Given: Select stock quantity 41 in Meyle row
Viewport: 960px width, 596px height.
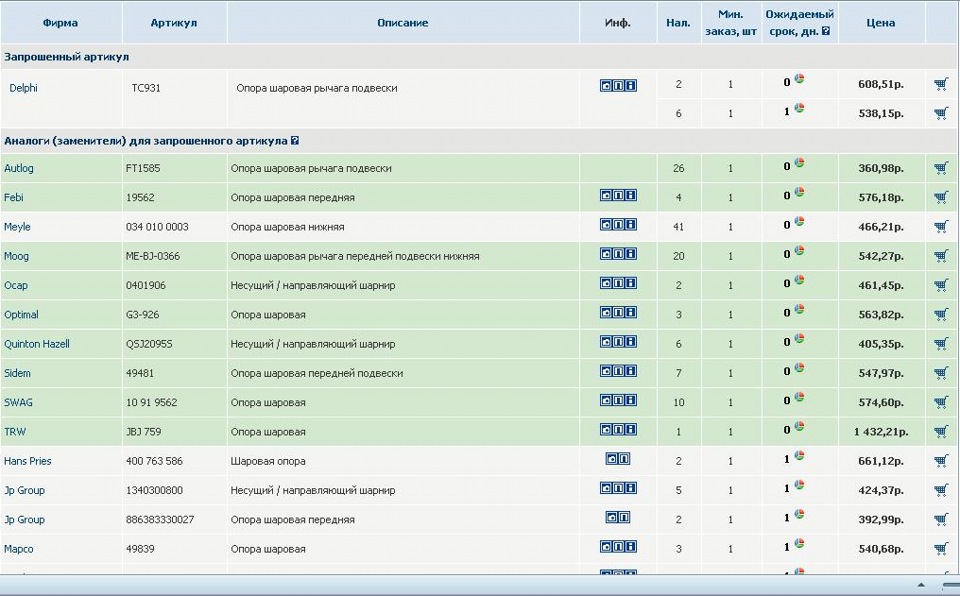Looking at the screenshot, I should [678, 227].
